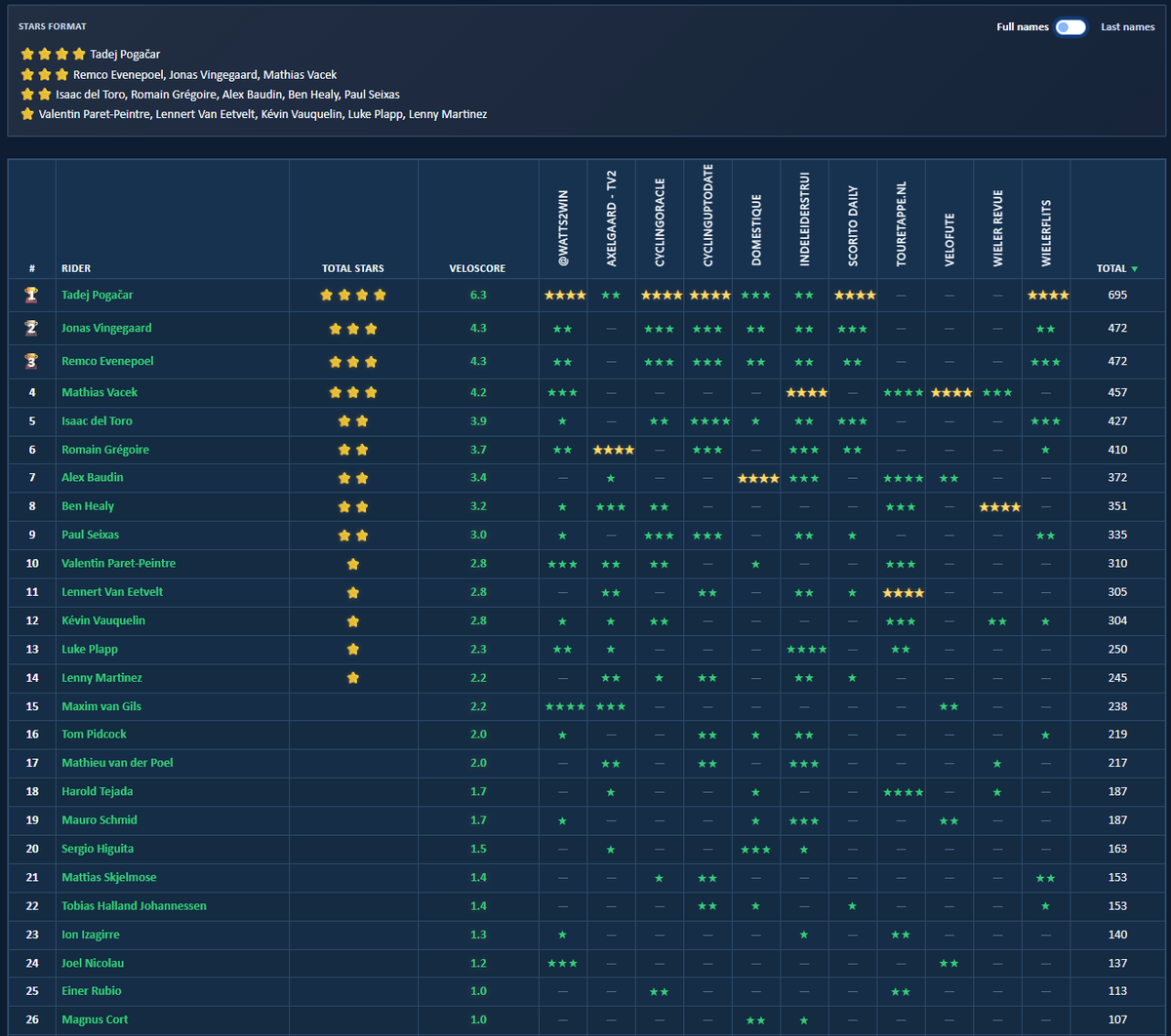The image size is (1171, 1036).
Task: Open rider Ben Healy in the table
Action: point(88,506)
